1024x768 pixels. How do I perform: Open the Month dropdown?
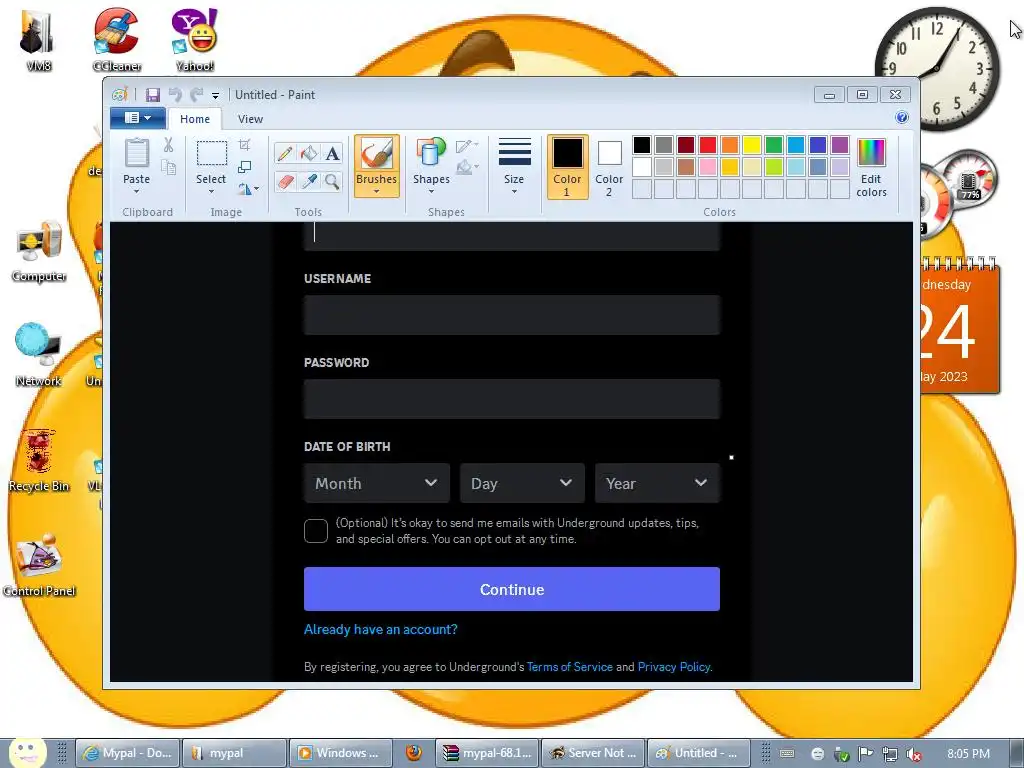377,483
